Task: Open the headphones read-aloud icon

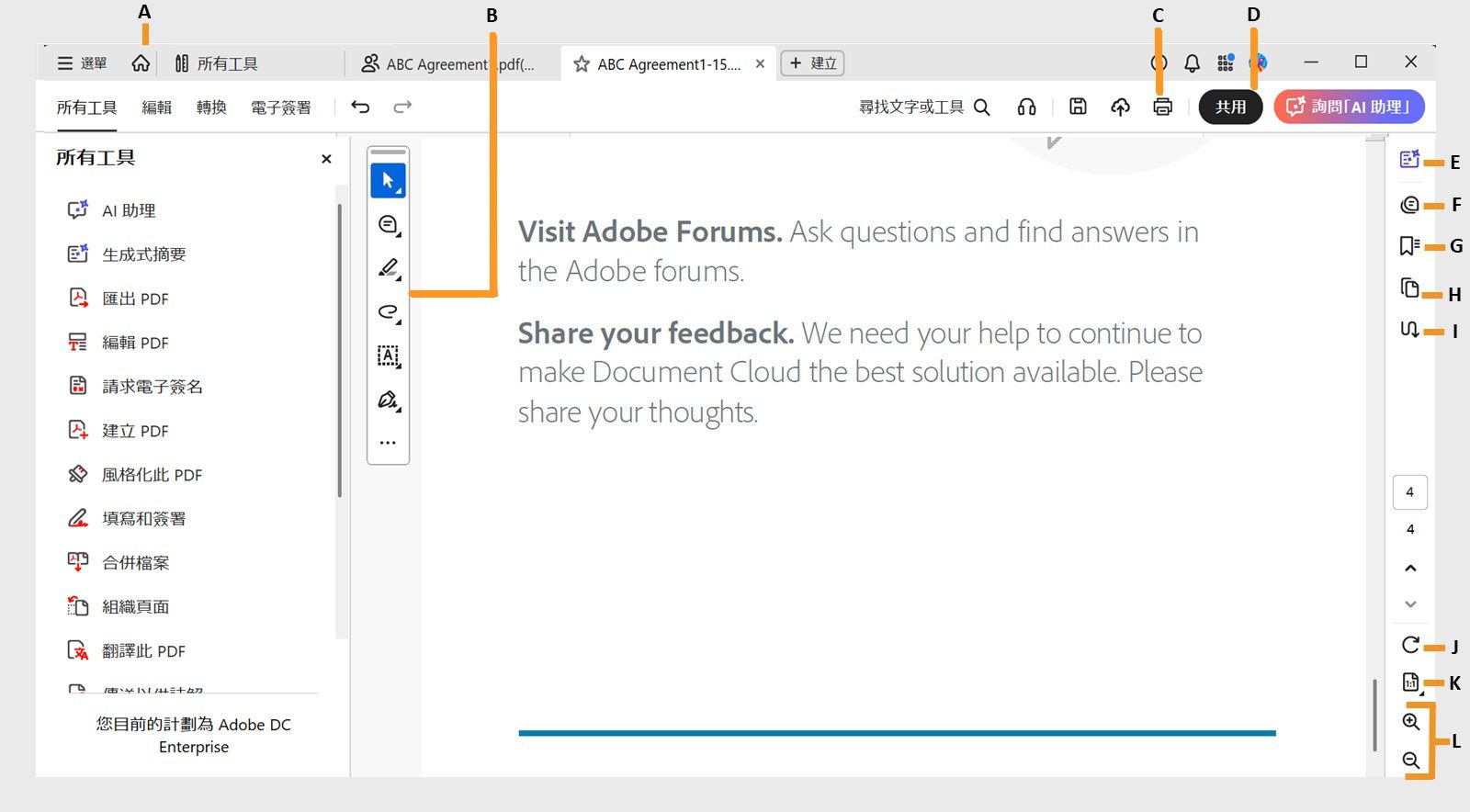Action: 1026,107
